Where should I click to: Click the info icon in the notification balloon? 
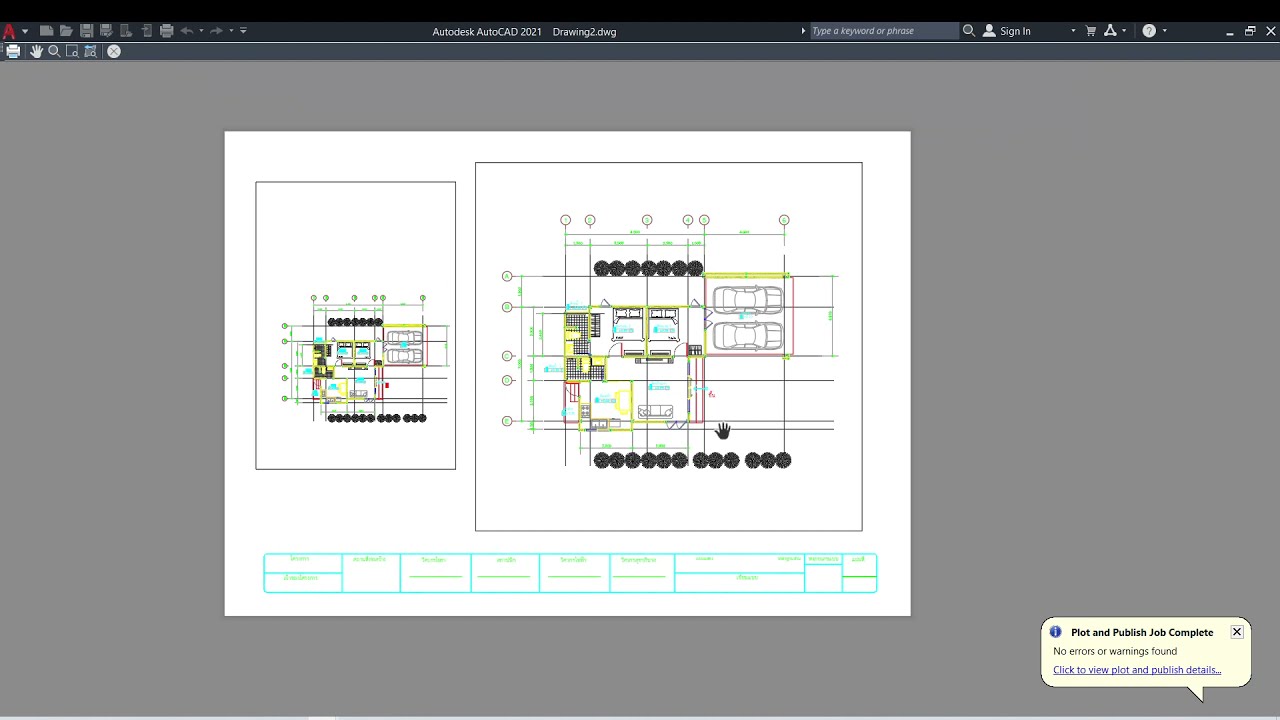point(1055,632)
